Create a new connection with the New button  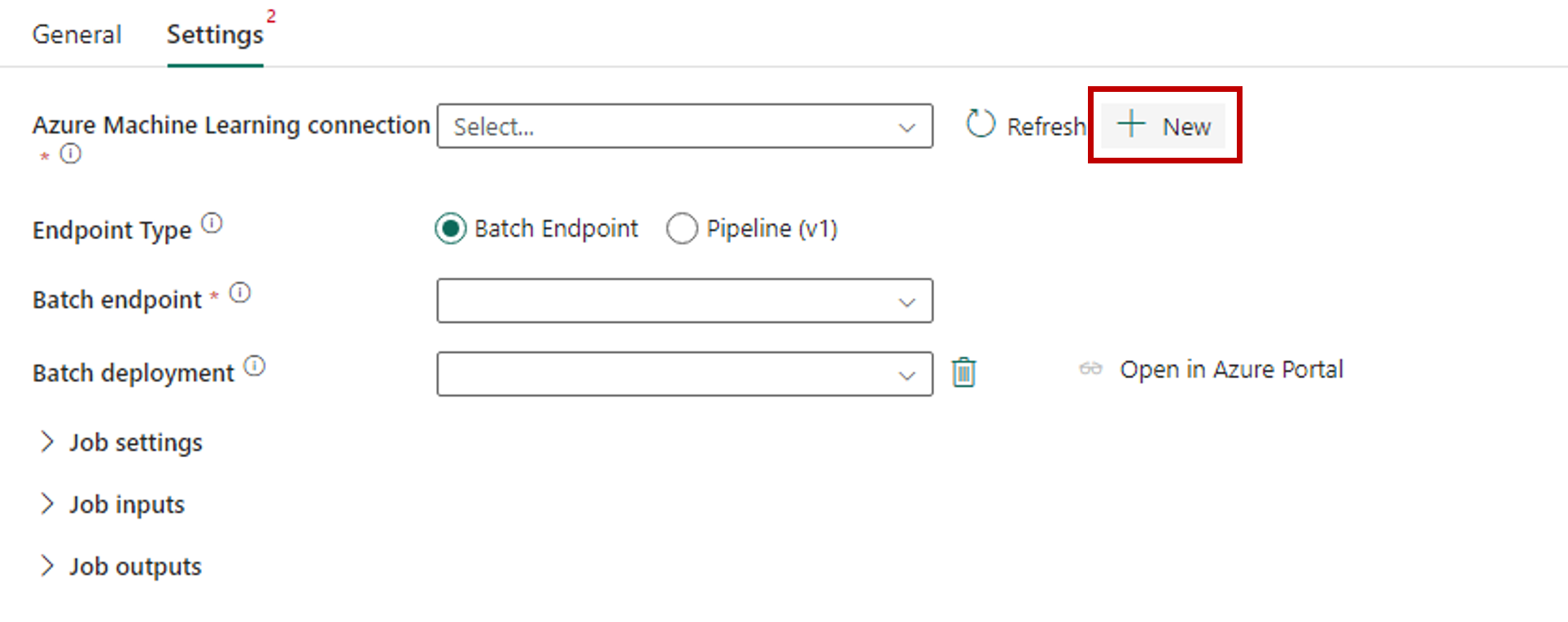point(1164,126)
